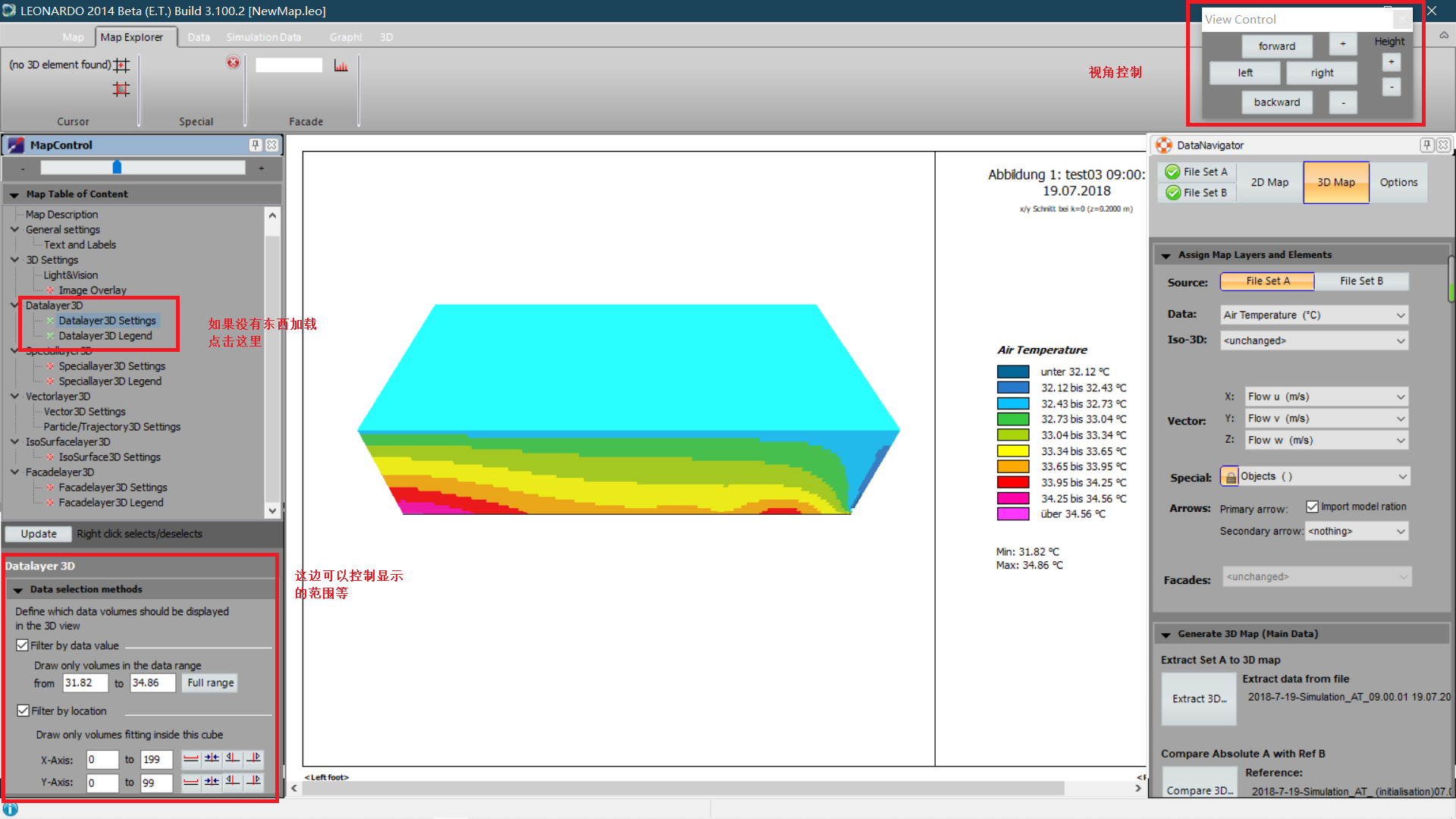Click X-Axis full range reset icon

click(x=191, y=758)
